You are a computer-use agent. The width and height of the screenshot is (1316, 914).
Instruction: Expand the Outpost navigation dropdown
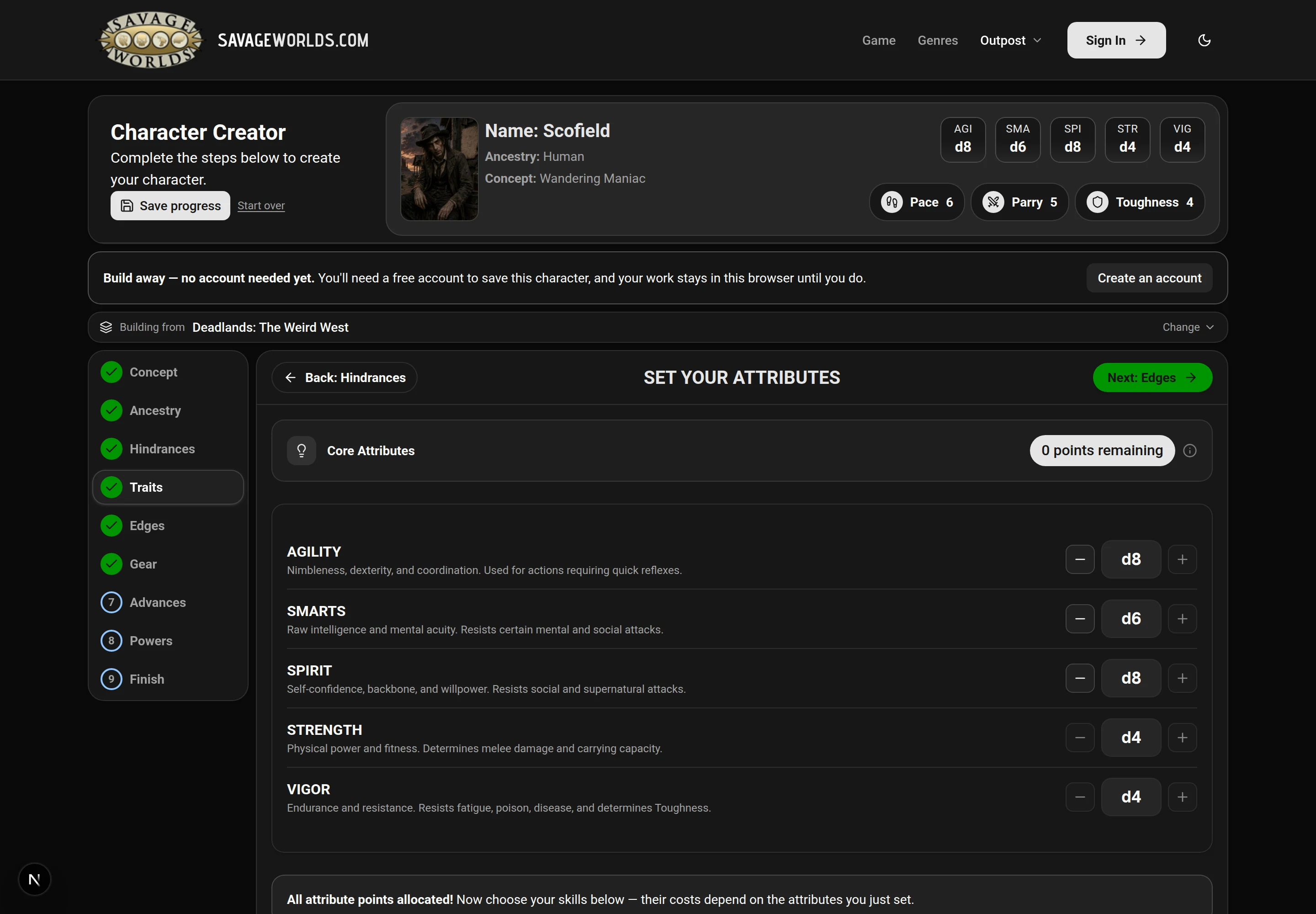pos(1010,40)
